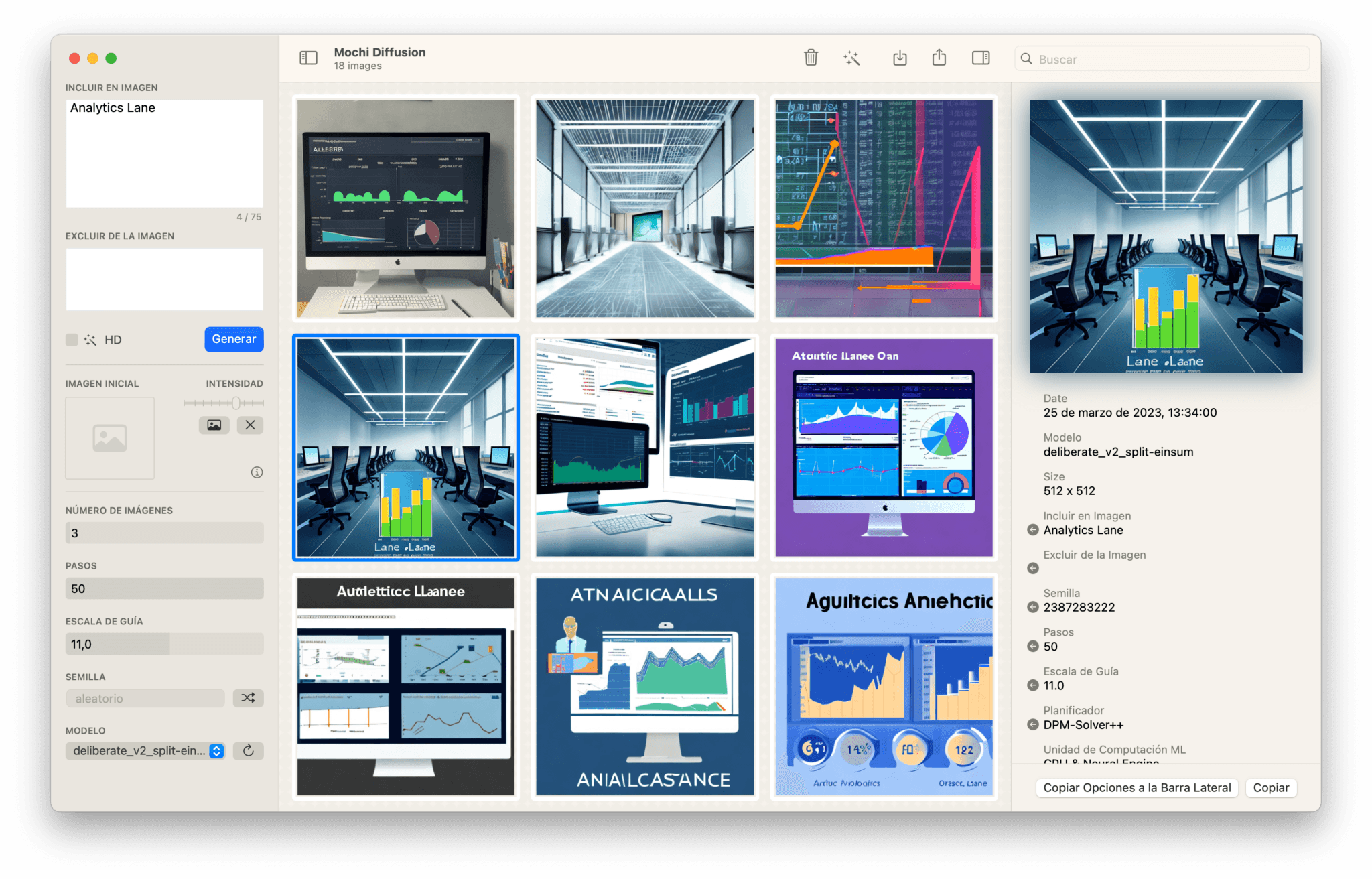Adjust the Intensidad slider
This screenshot has width=1372, height=879.
(223, 403)
